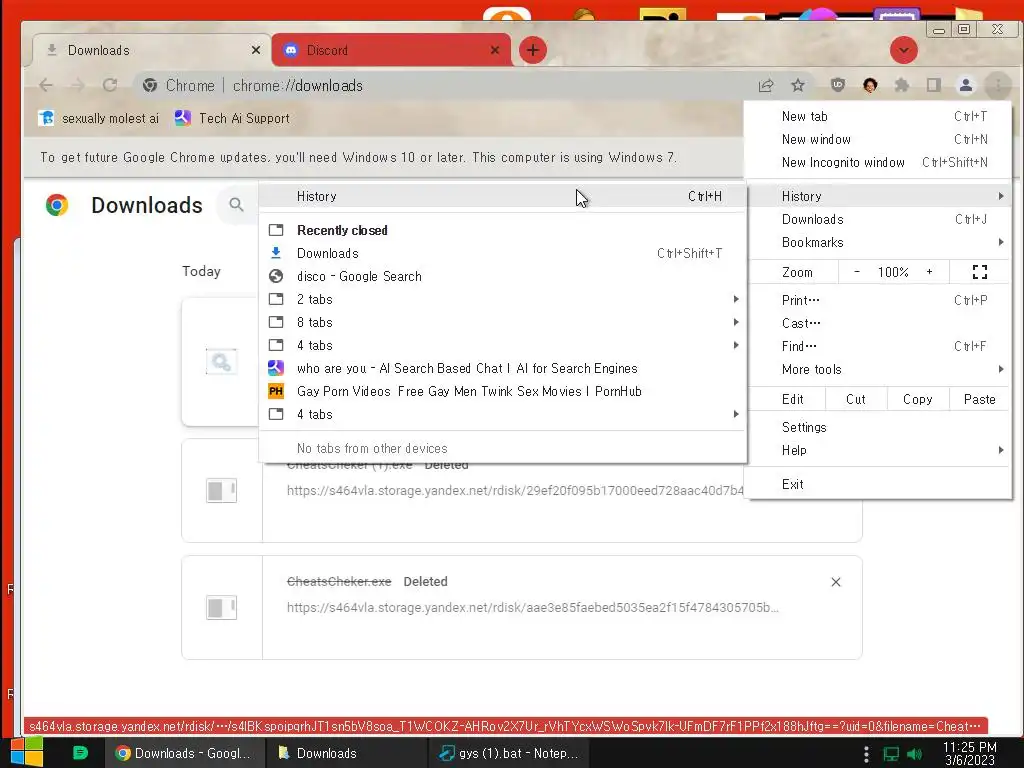Click the CheatsCheker.exe file icon
Viewport: 1024px width, 768px height.
(x=221, y=607)
